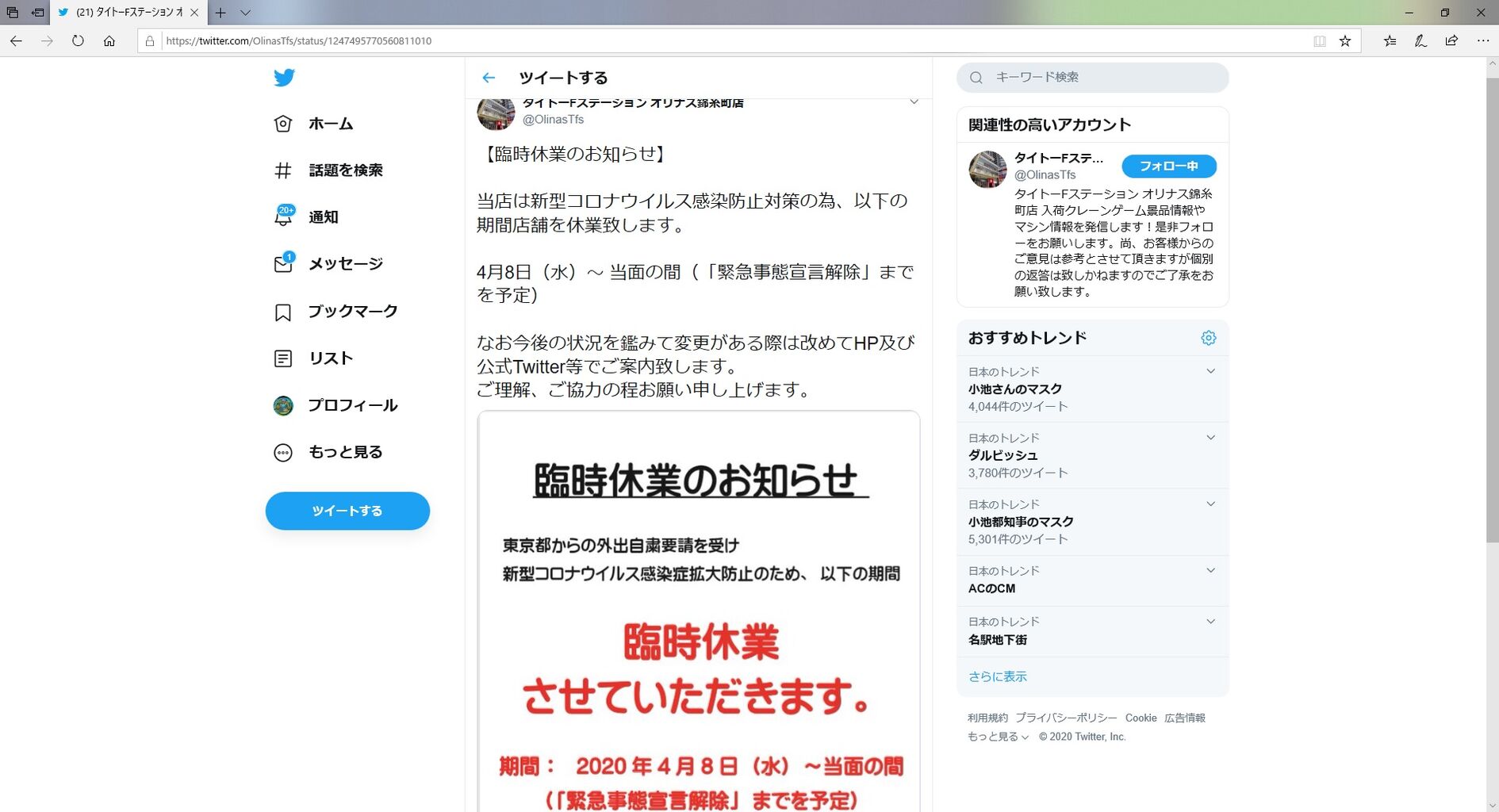Screen dimensions: 1499x812
Task: Expand options for 小池都知事のマスク trend
Action: click(1211, 504)
